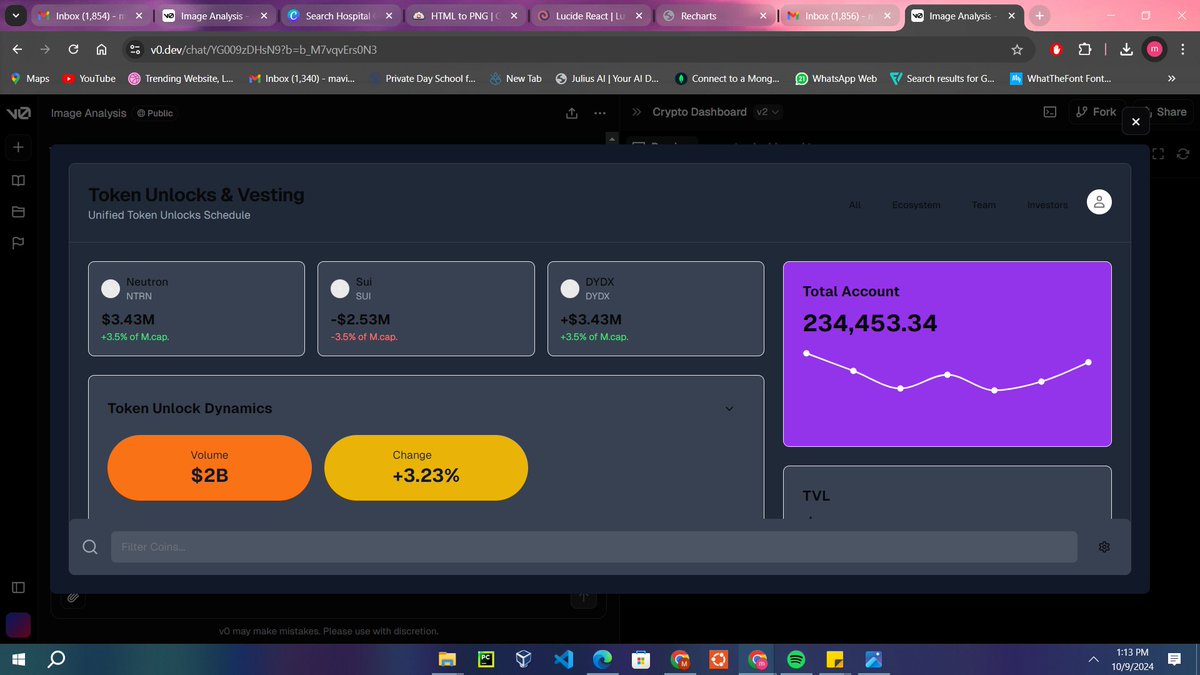Open the WhatsApp Web bookmark

836,78
